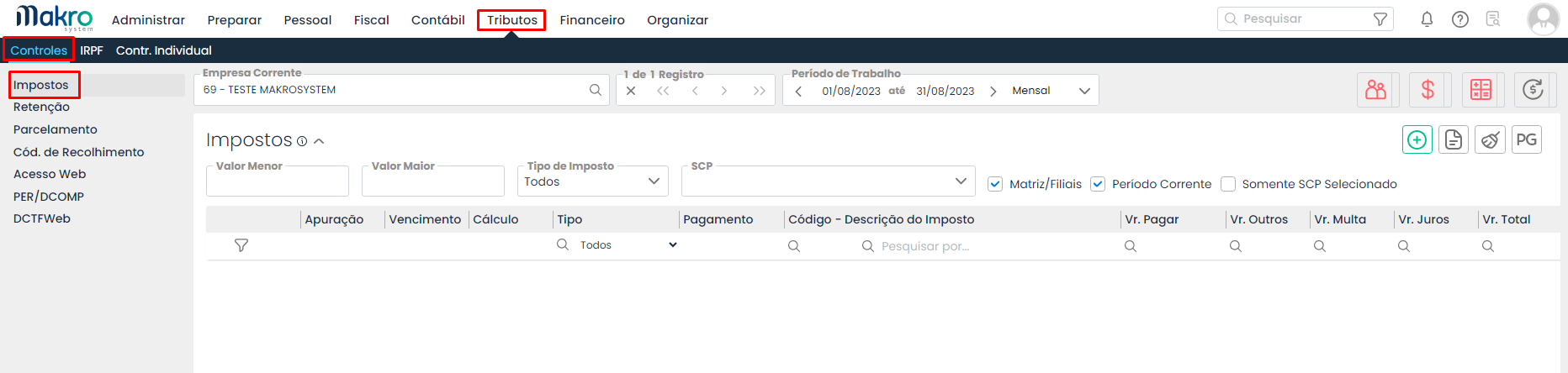The image size is (1568, 373).
Task: Open the Fiscal menu
Action: click(x=372, y=20)
